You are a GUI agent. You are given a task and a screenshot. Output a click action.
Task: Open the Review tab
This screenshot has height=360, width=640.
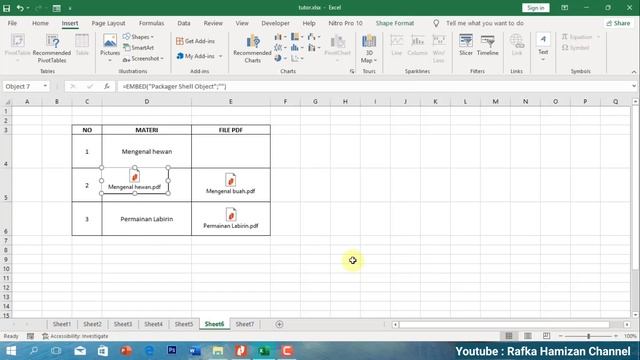(213, 23)
